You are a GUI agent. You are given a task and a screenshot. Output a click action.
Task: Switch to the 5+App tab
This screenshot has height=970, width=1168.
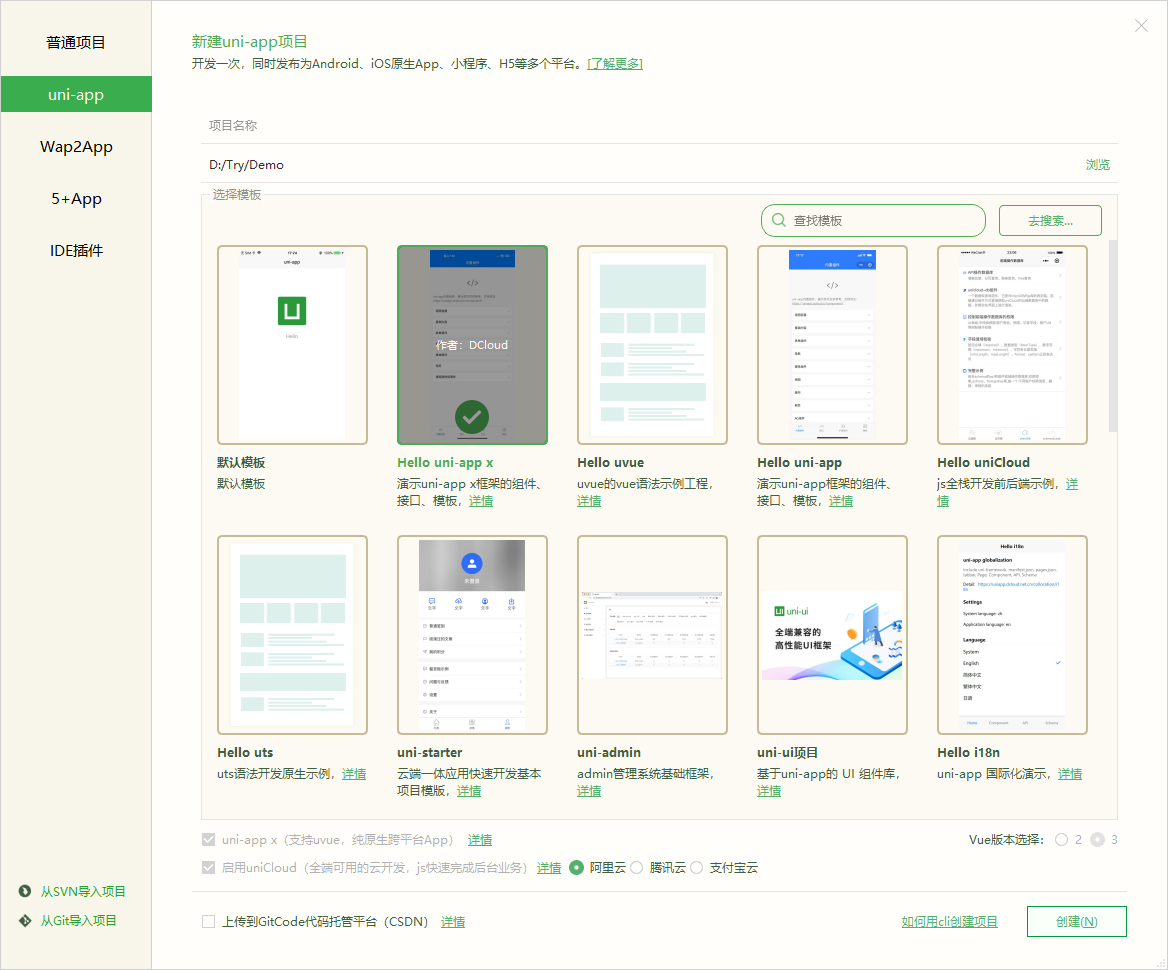(x=76, y=199)
